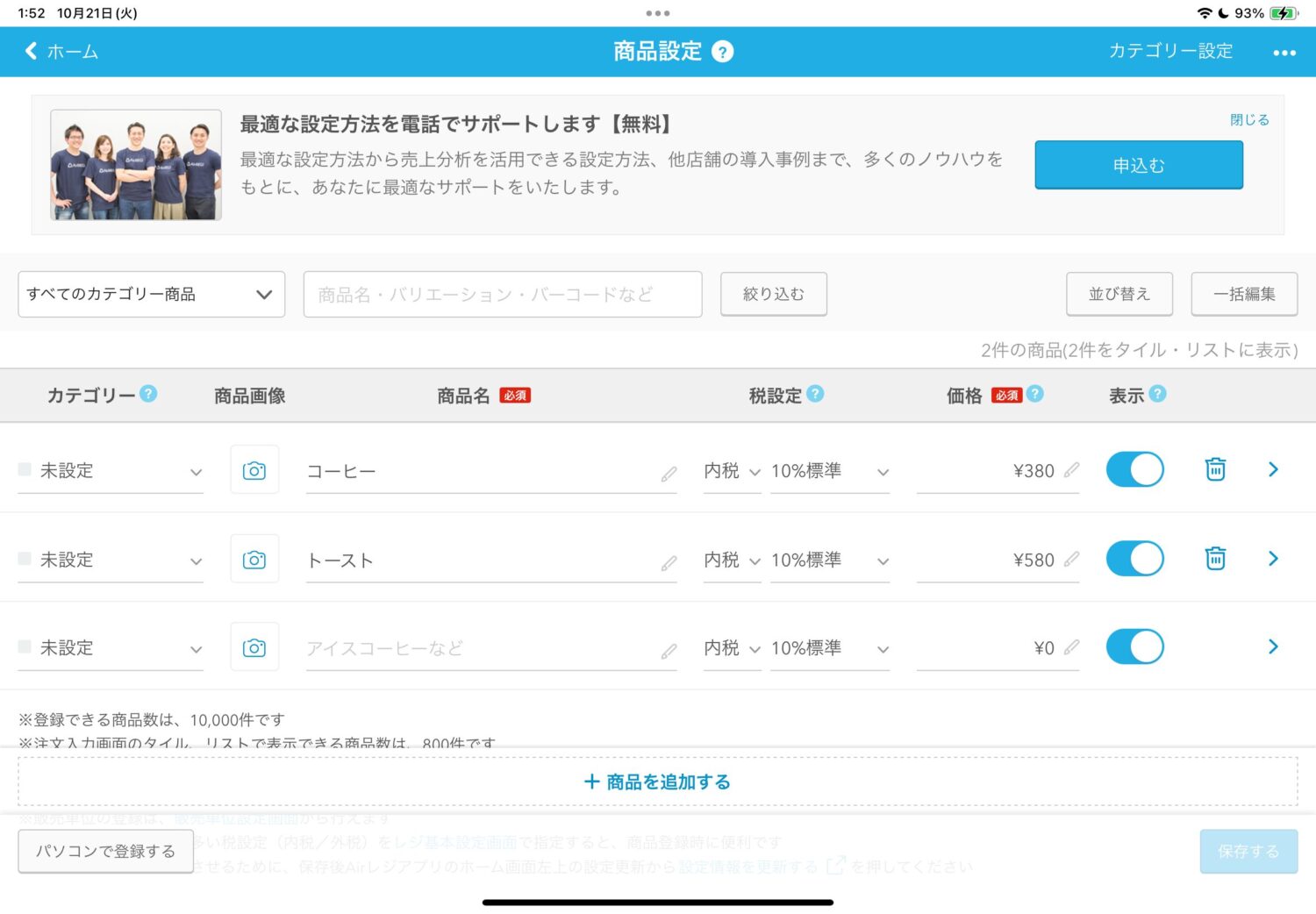This screenshot has width=1316, height=914.
Task: Turn off the 表示 toggle for コーヒー
Action: tap(1134, 469)
